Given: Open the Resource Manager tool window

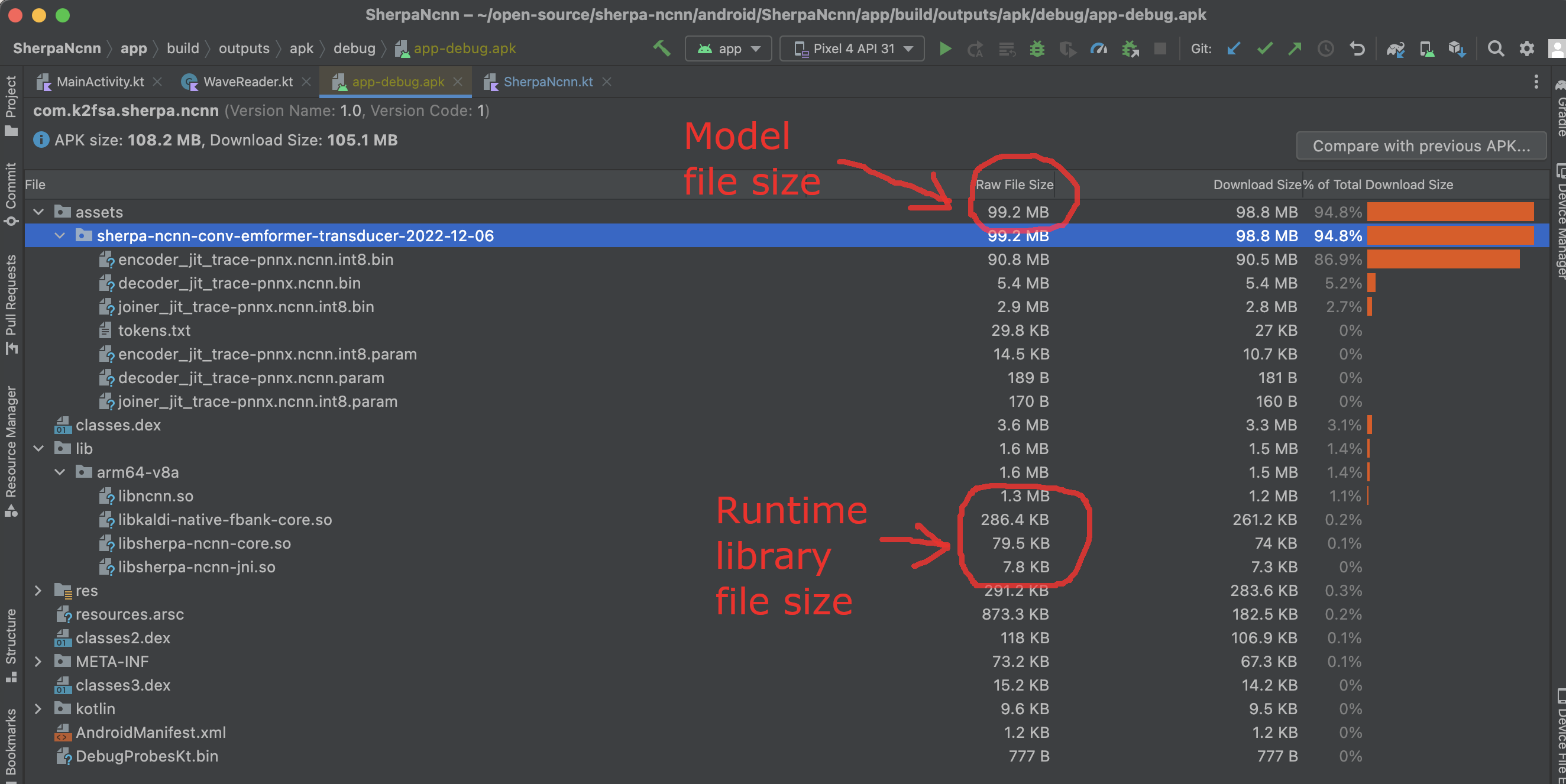Looking at the screenshot, I should tap(11, 452).
